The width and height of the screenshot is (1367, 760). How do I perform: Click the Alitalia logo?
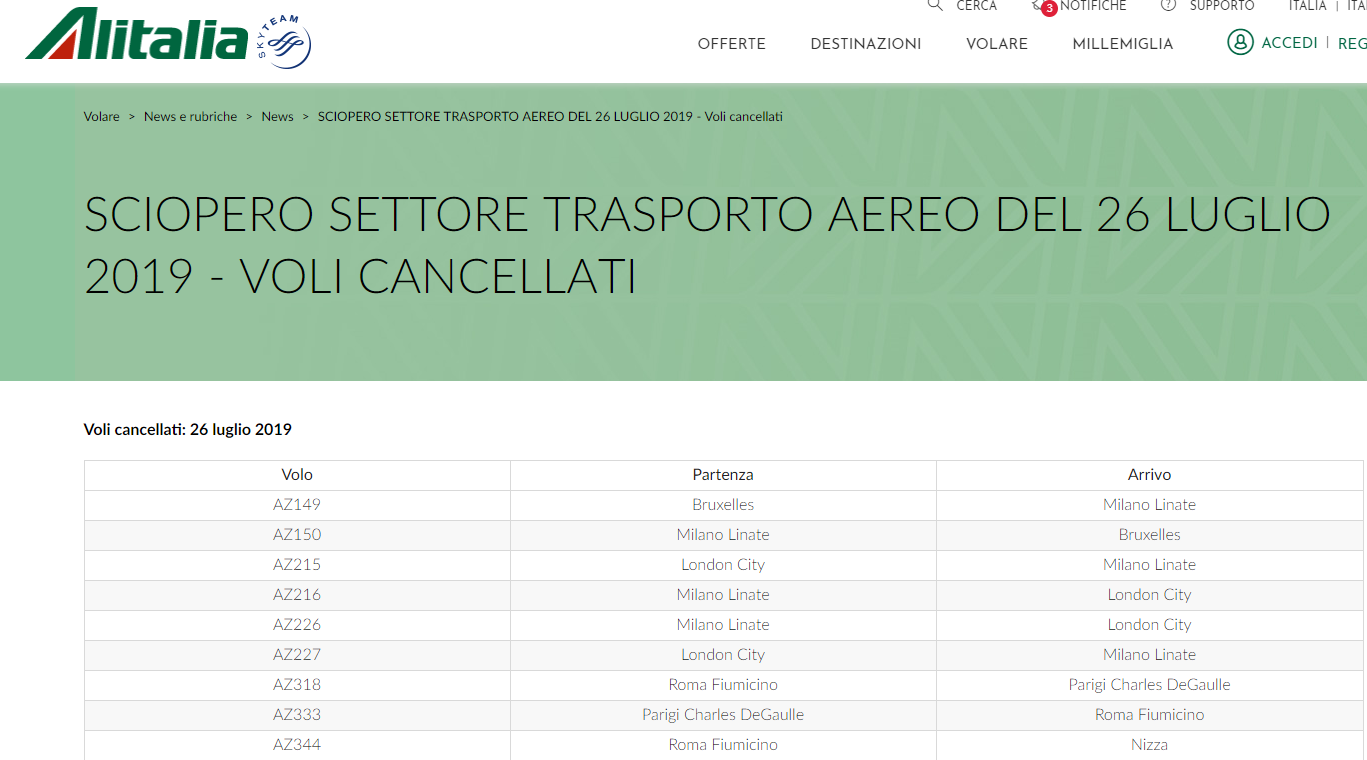click(x=137, y=36)
